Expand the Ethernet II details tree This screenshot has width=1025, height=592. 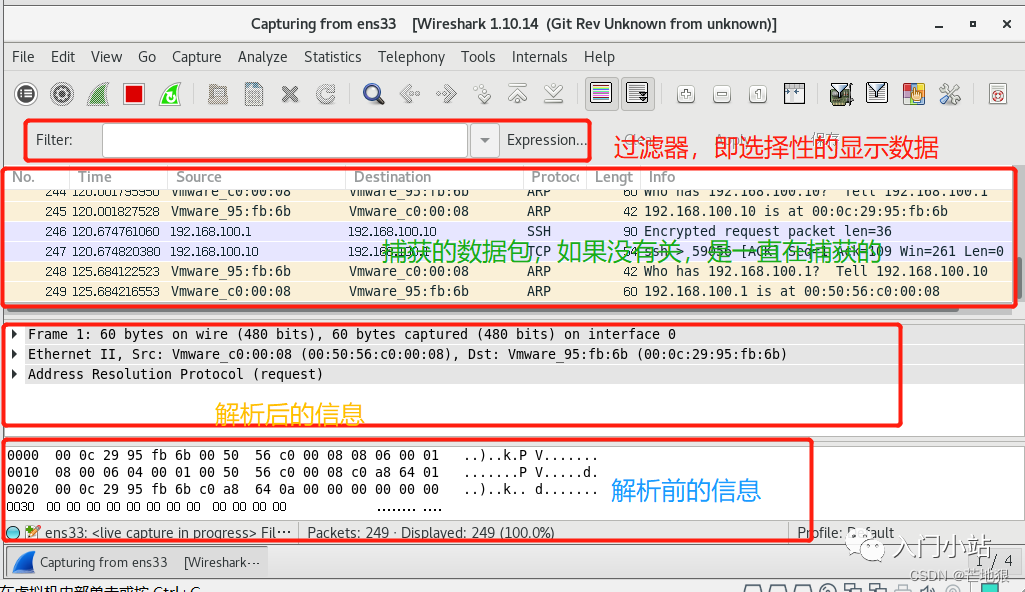14,354
